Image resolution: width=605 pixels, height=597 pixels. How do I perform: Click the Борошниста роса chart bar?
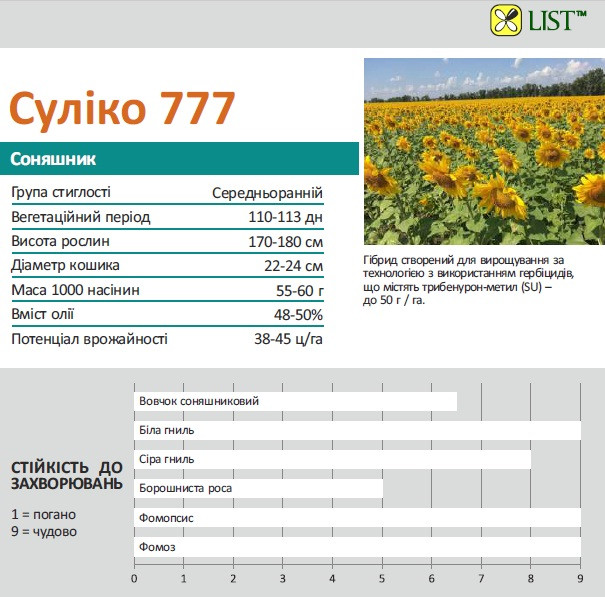coord(258,489)
